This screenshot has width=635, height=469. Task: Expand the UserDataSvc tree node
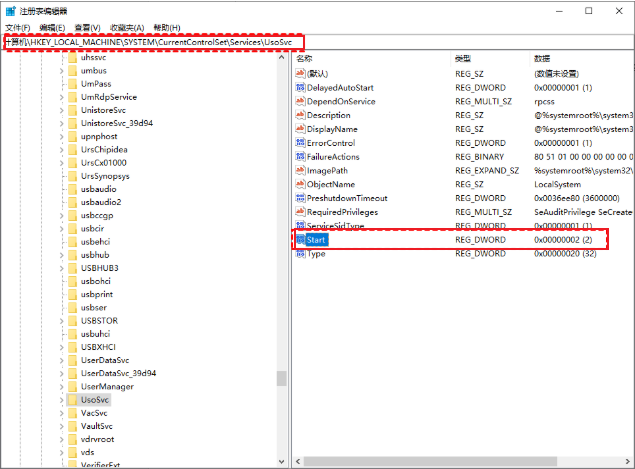[x=62, y=360]
